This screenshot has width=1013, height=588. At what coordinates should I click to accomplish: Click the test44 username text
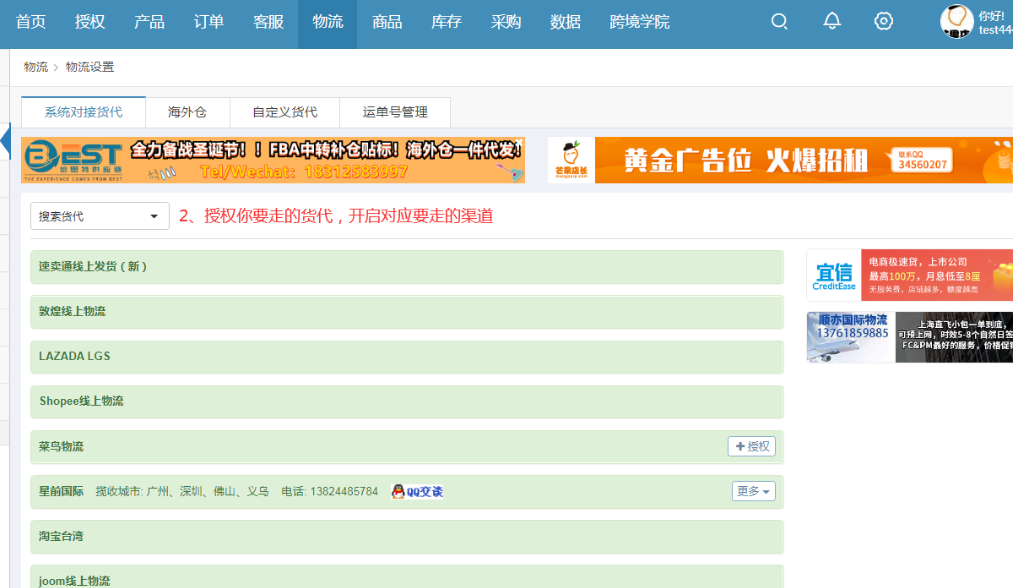[995, 30]
